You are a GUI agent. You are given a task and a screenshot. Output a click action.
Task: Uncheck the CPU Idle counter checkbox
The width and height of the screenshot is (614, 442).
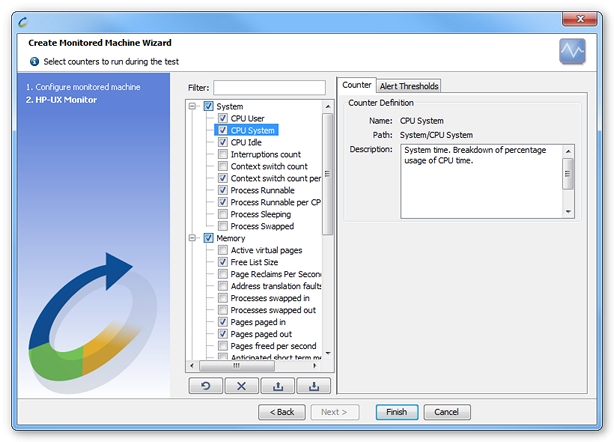click(223, 142)
